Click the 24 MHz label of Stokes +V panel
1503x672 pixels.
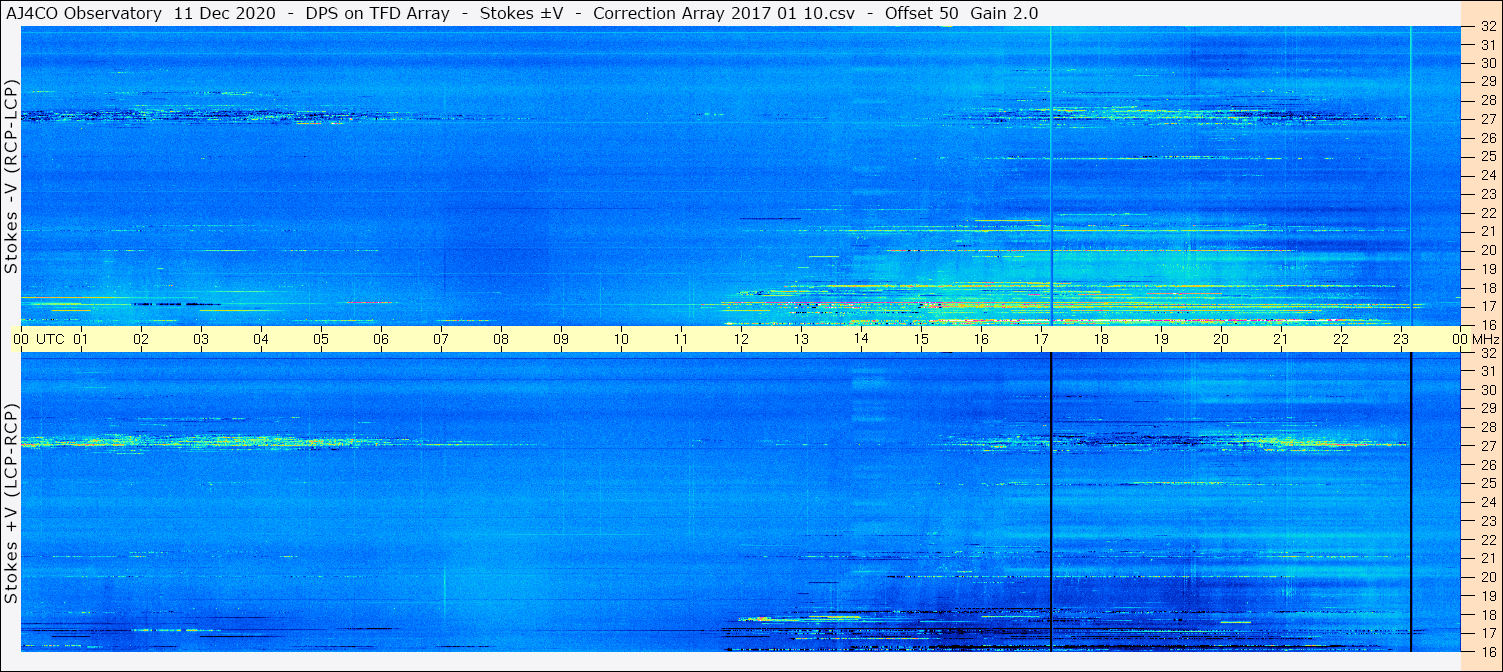1488,502
